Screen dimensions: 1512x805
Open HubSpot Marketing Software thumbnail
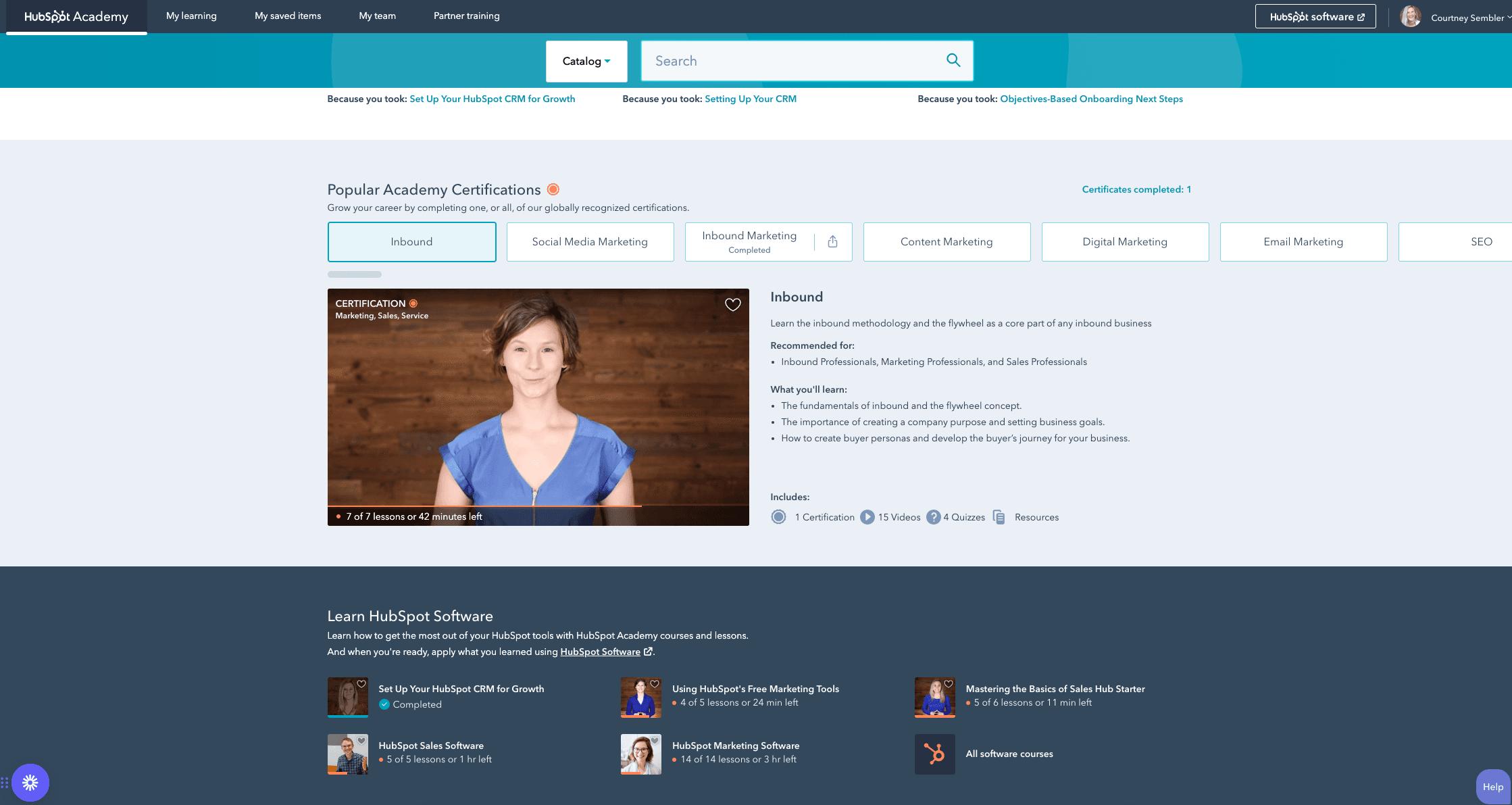pyautogui.click(x=641, y=754)
